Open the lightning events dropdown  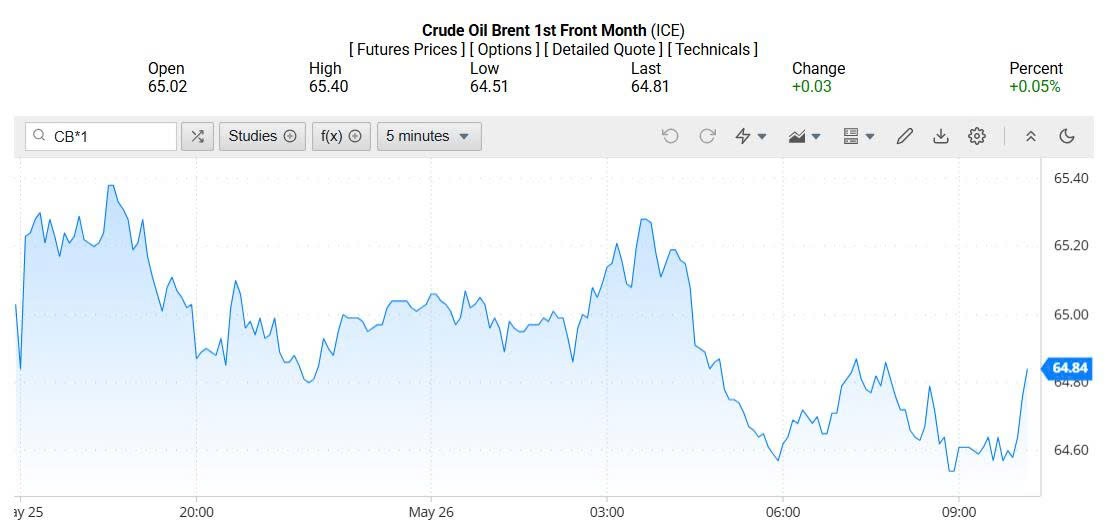pos(750,136)
